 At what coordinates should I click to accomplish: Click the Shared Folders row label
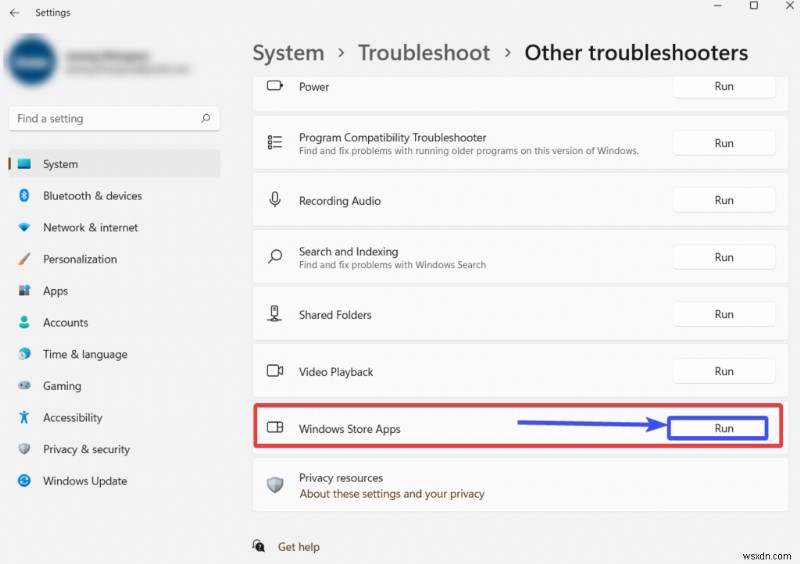click(335, 315)
